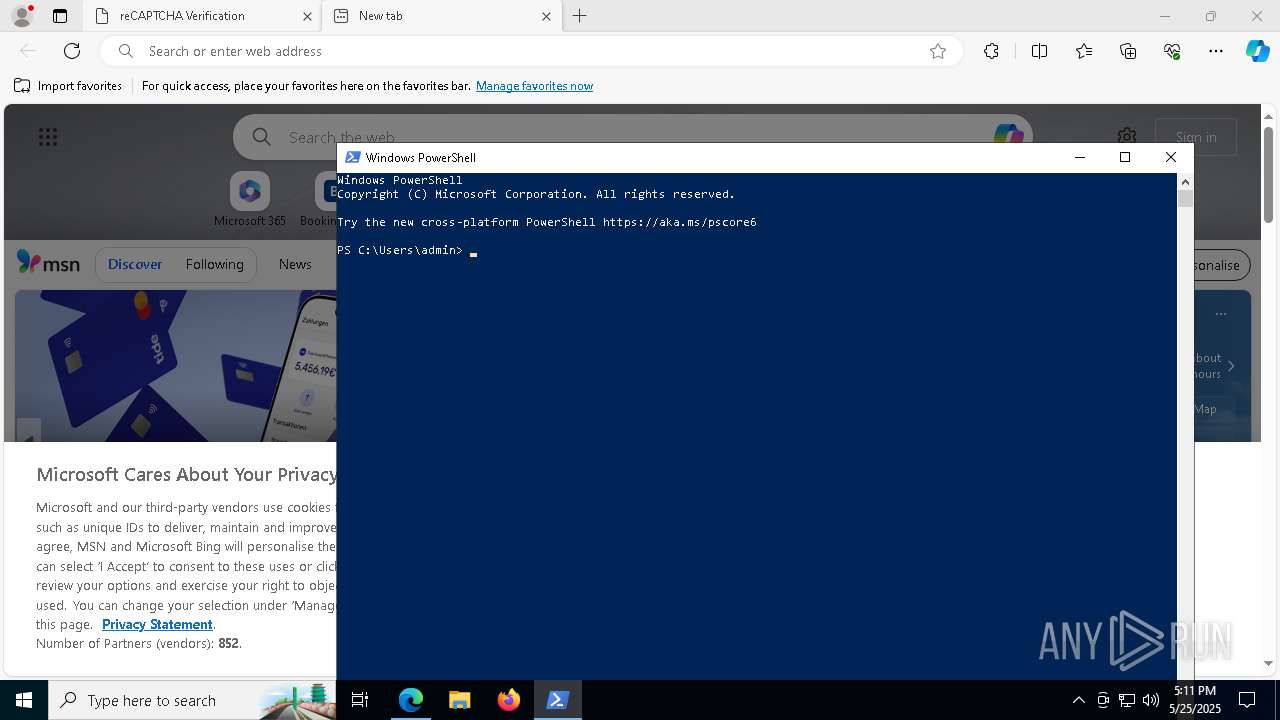This screenshot has height=720, width=1280.
Task: Close the New tab tab
Action: [x=546, y=16]
